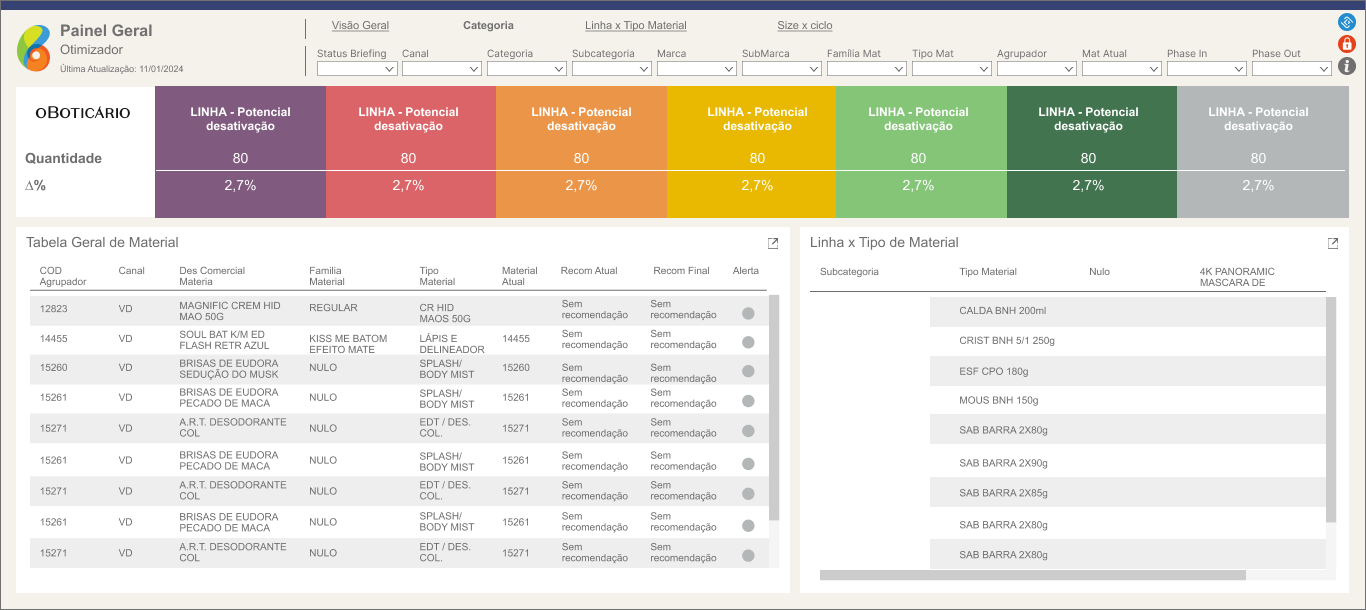
Task: Expand the Tabela Geral de Material panel
Action: [773, 243]
